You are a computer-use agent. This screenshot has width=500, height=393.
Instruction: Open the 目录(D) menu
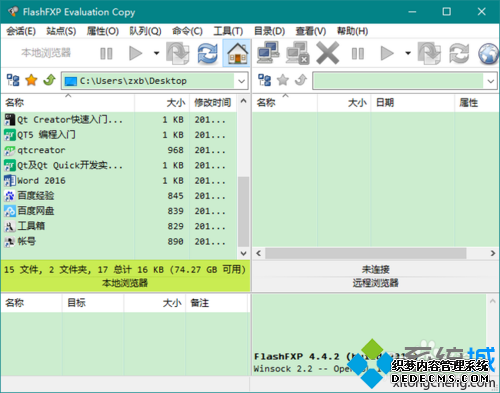(x=269, y=31)
